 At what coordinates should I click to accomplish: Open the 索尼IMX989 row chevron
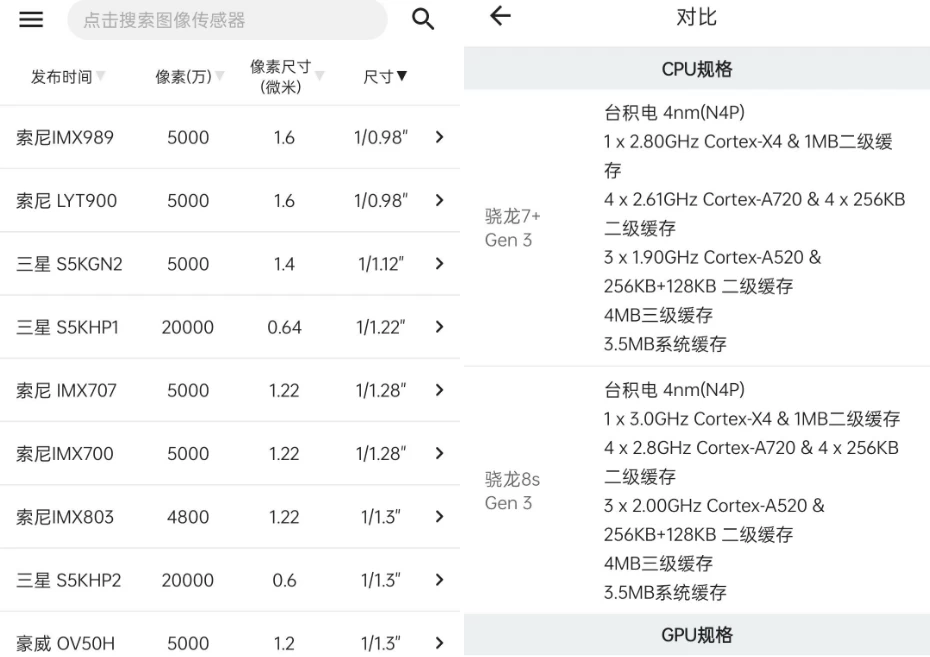tap(438, 138)
